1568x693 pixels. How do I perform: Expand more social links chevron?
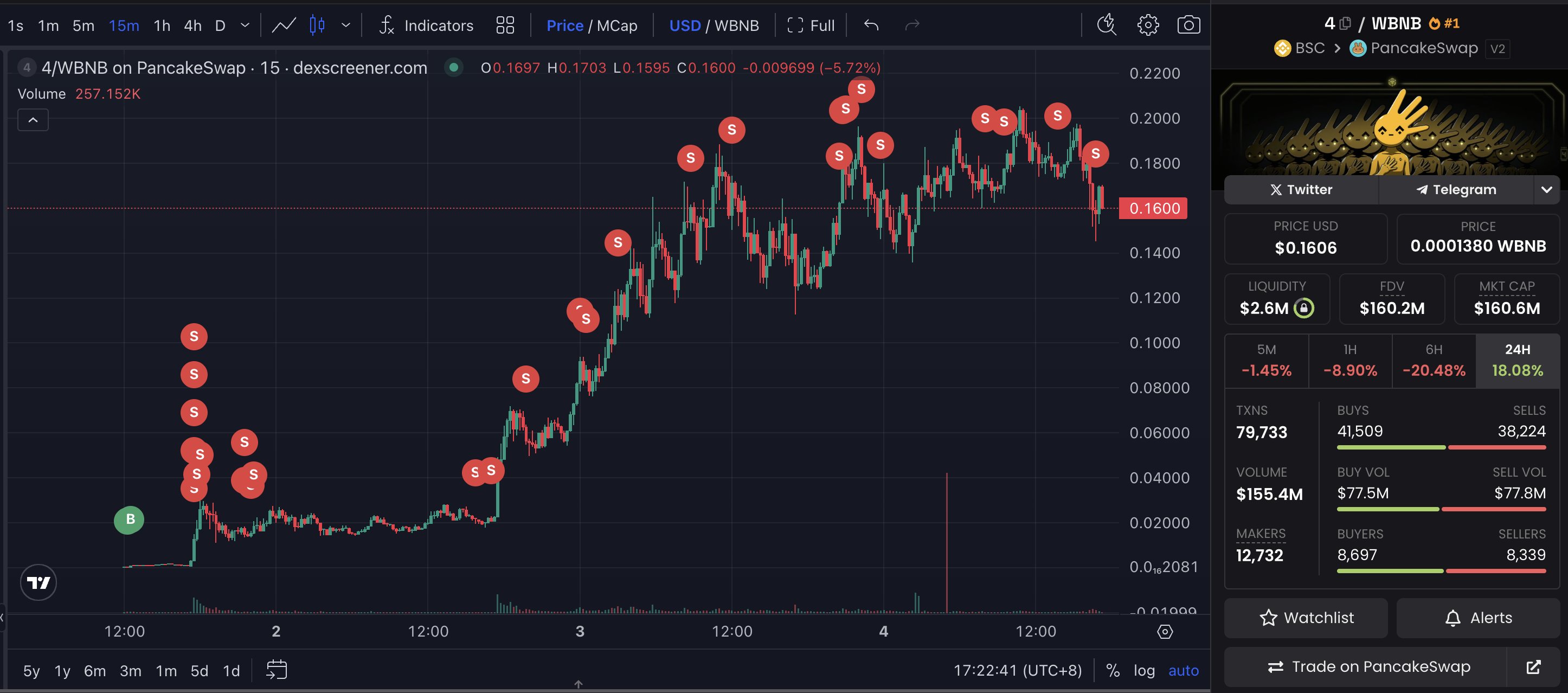1546,190
